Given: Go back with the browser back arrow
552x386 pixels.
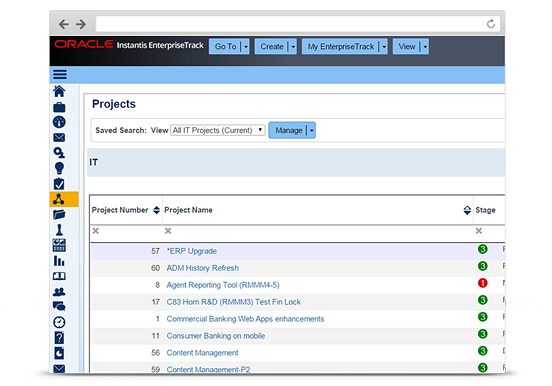Looking at the screenshot, I should tap(64, 24).
